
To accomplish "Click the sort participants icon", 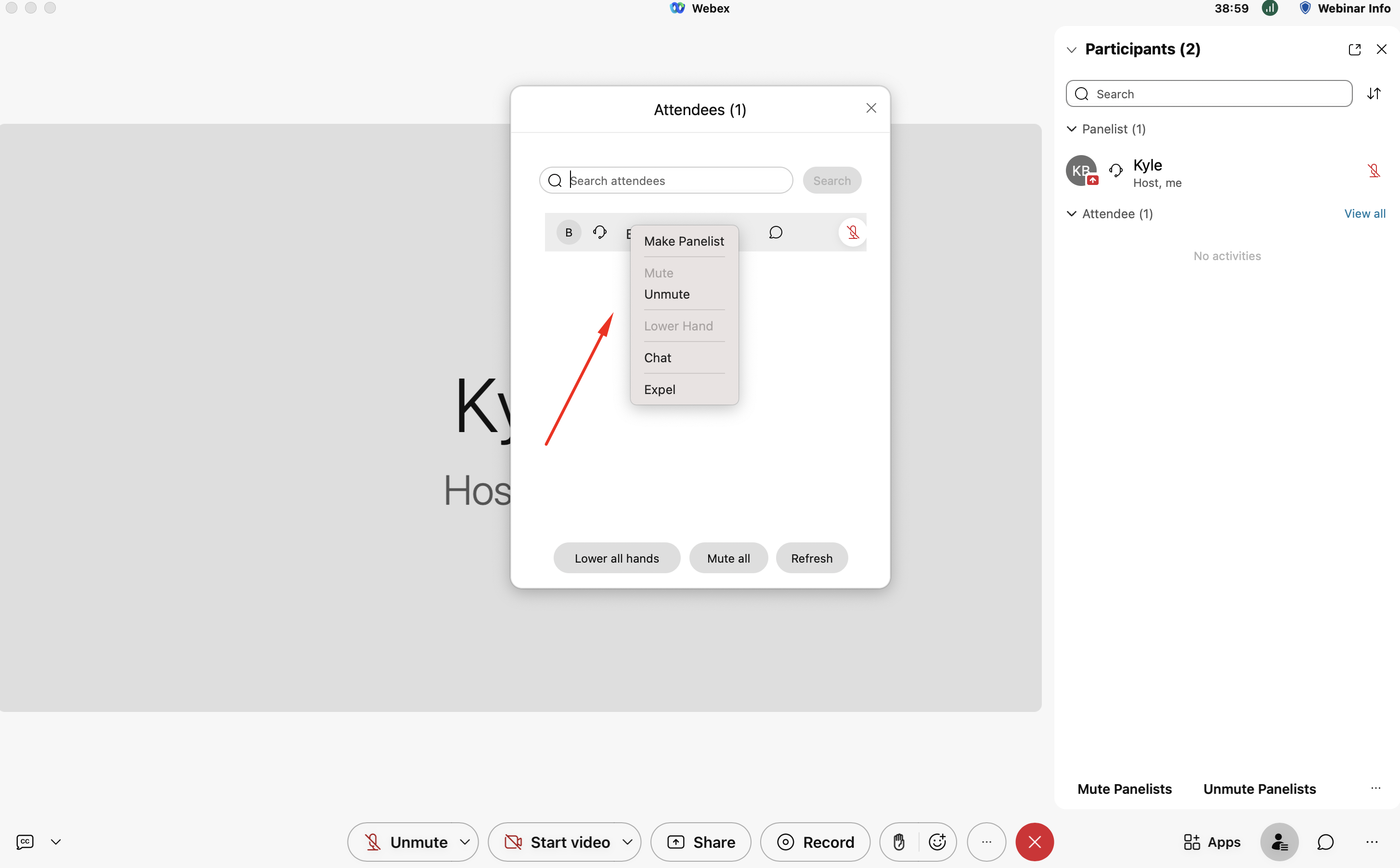I will coord(1374,93).
